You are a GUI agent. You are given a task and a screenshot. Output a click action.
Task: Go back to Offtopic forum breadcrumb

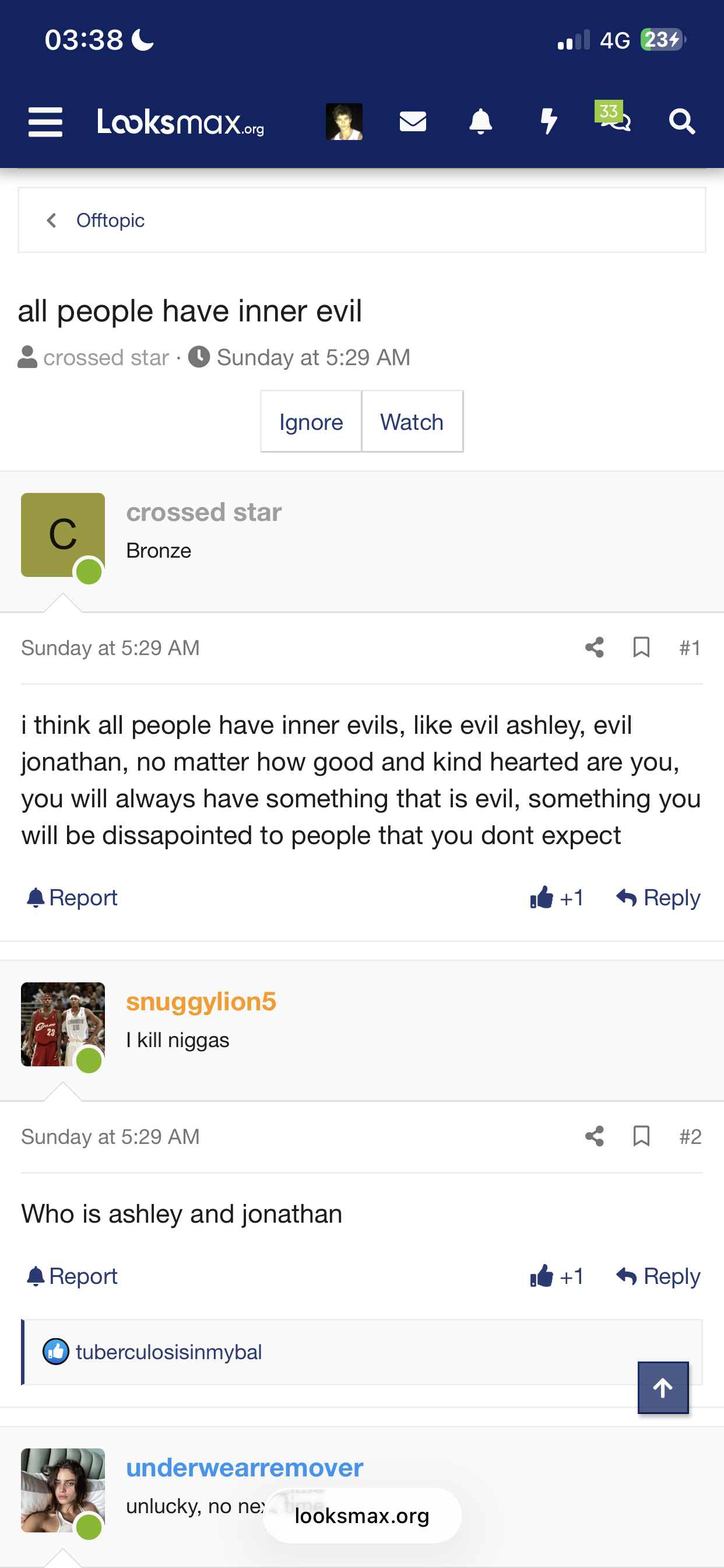[110, 220]
